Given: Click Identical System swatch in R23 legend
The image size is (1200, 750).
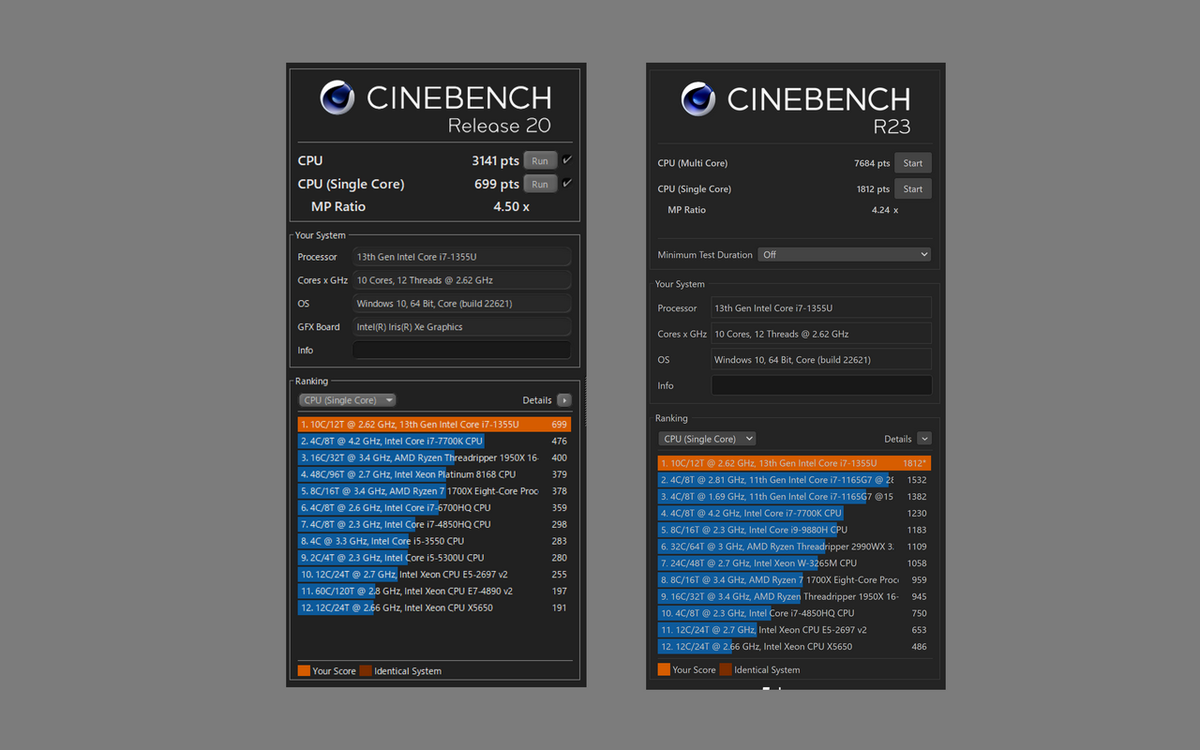Looking at the screenshot, I should click(x=726, y=670).
